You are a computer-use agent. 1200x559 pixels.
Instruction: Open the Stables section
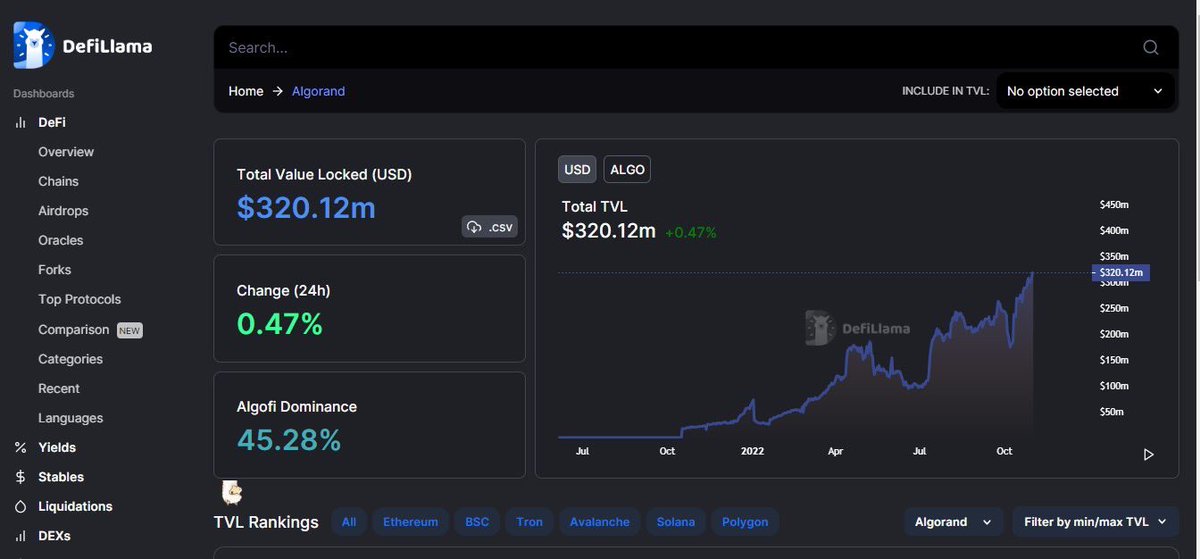click(61, 477)
